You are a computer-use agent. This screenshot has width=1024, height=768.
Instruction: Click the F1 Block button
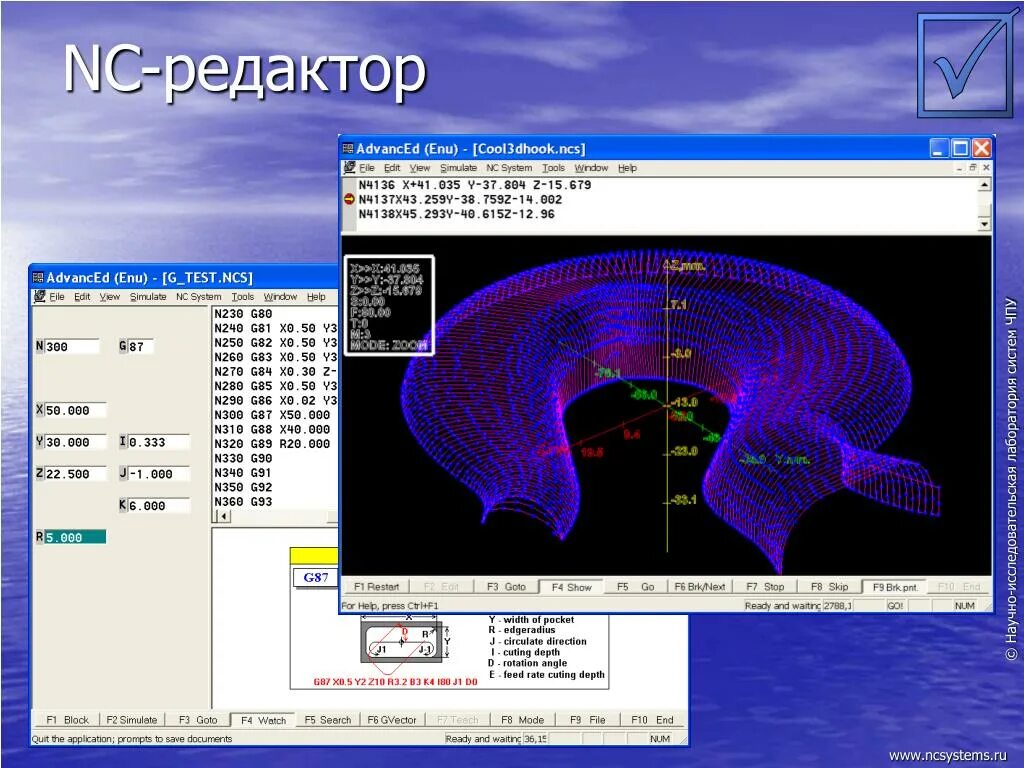[67, 720]
